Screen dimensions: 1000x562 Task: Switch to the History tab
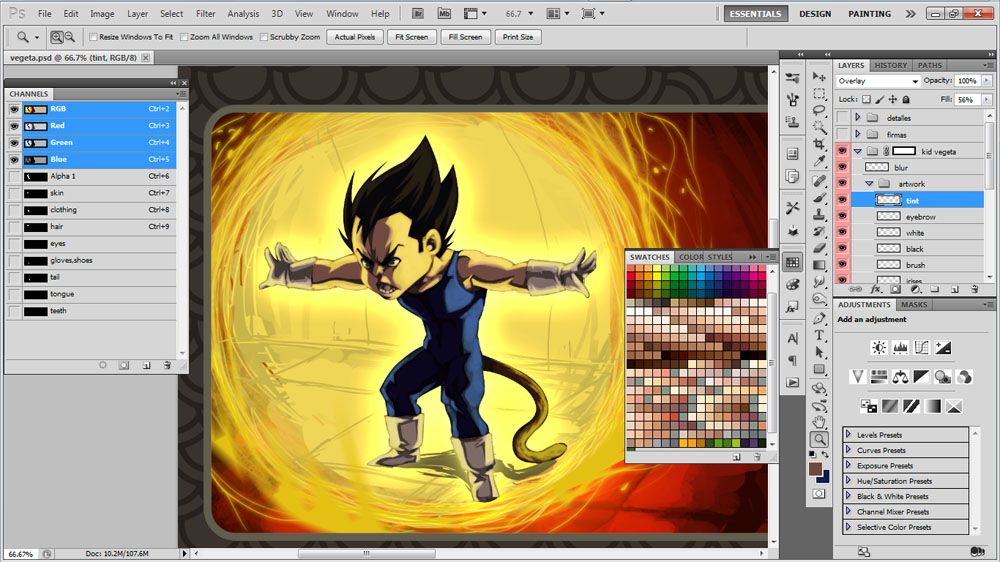pos(890,65)
